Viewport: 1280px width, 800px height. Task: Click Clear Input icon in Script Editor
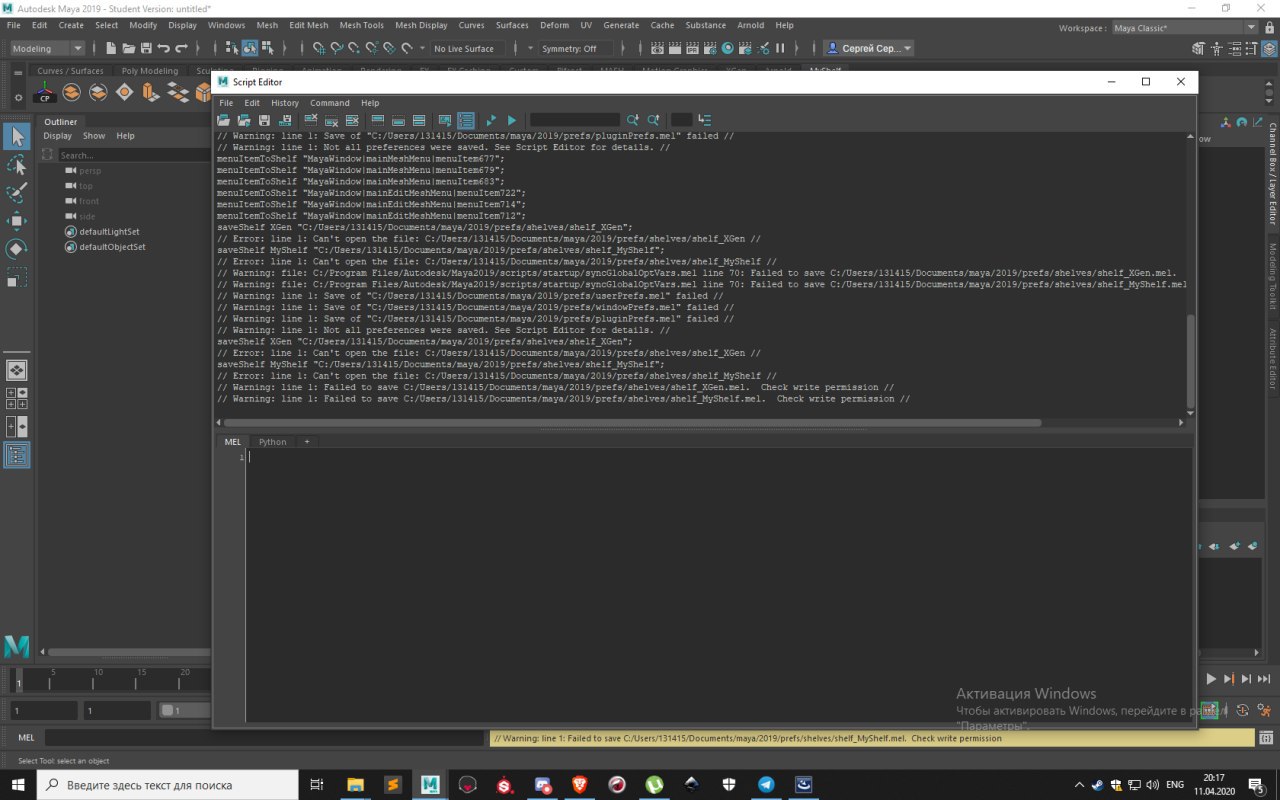pos(332,120)
